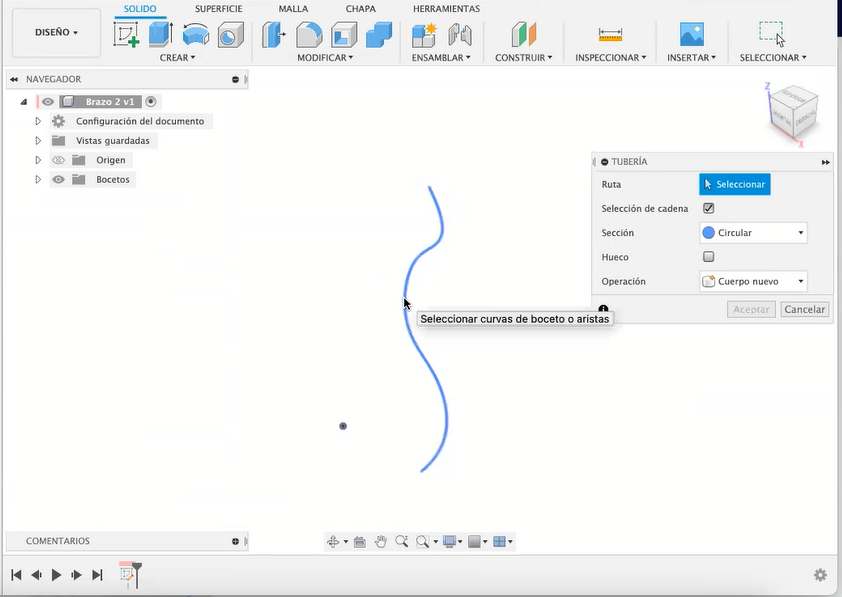Click the sketch feature in timeline

[x=127, y=574]
